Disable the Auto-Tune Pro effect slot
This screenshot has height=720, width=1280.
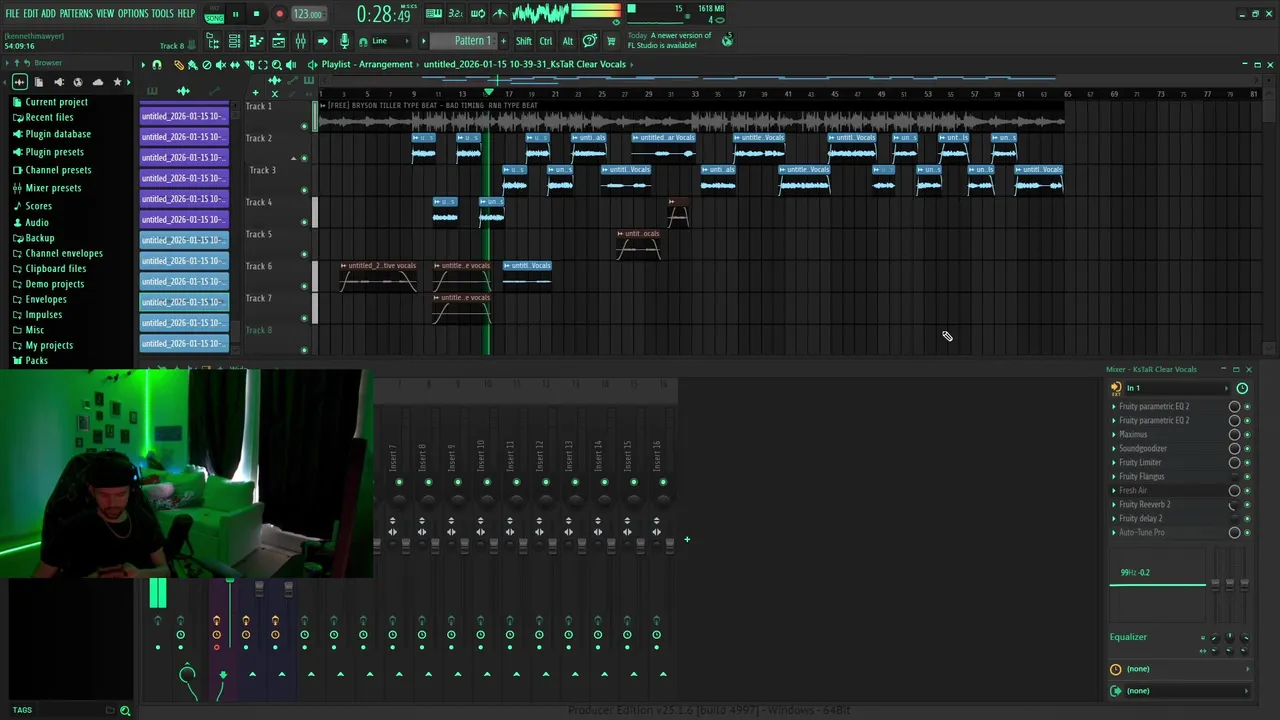[1247, 533]
